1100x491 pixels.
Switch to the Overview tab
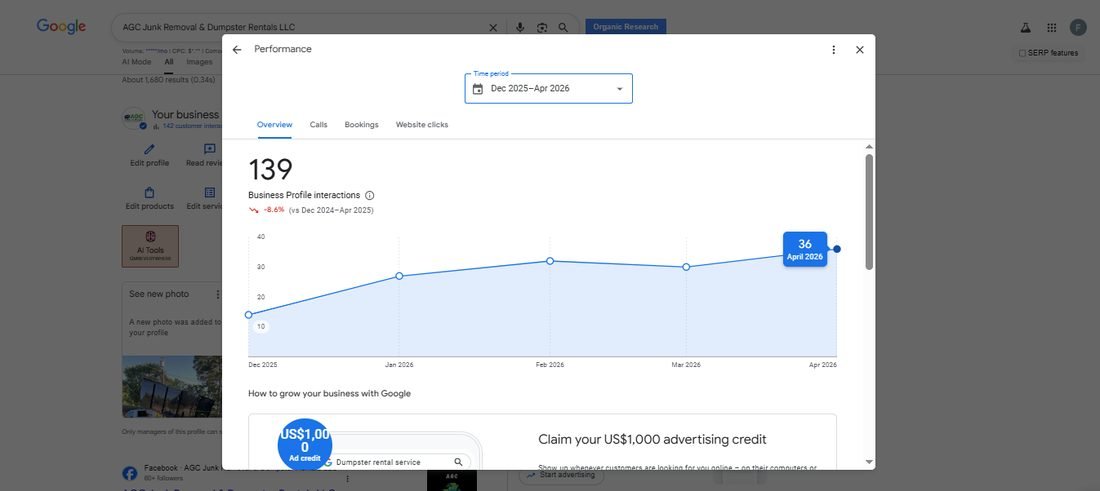click(x=274, y=125)
